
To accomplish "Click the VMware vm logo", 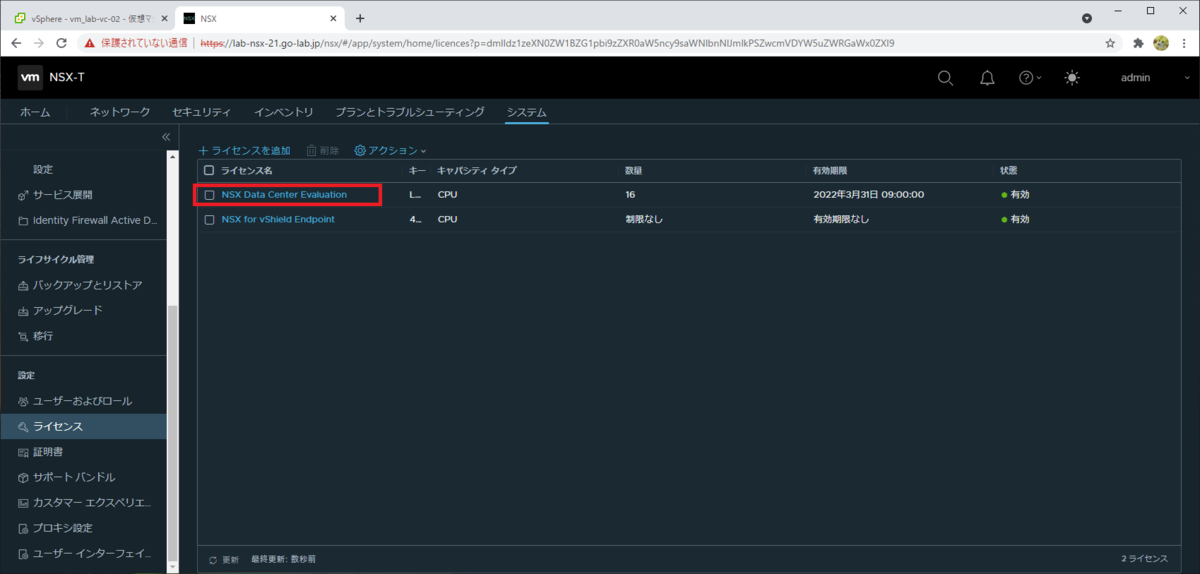I will 30,77.
